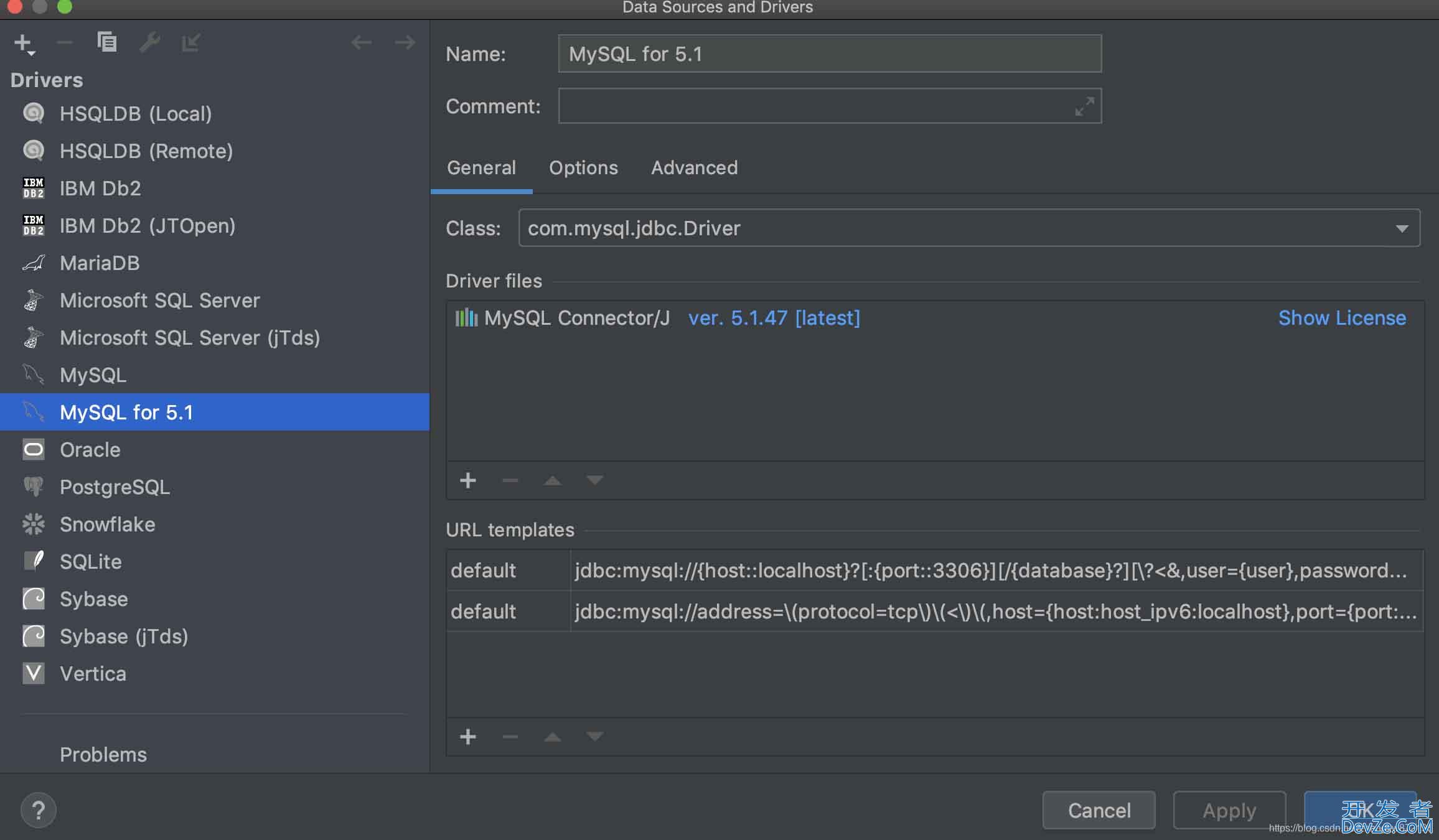Select the Sybase driver
The width and height of the screenshot is (1439, 840).
pos(215,599)
